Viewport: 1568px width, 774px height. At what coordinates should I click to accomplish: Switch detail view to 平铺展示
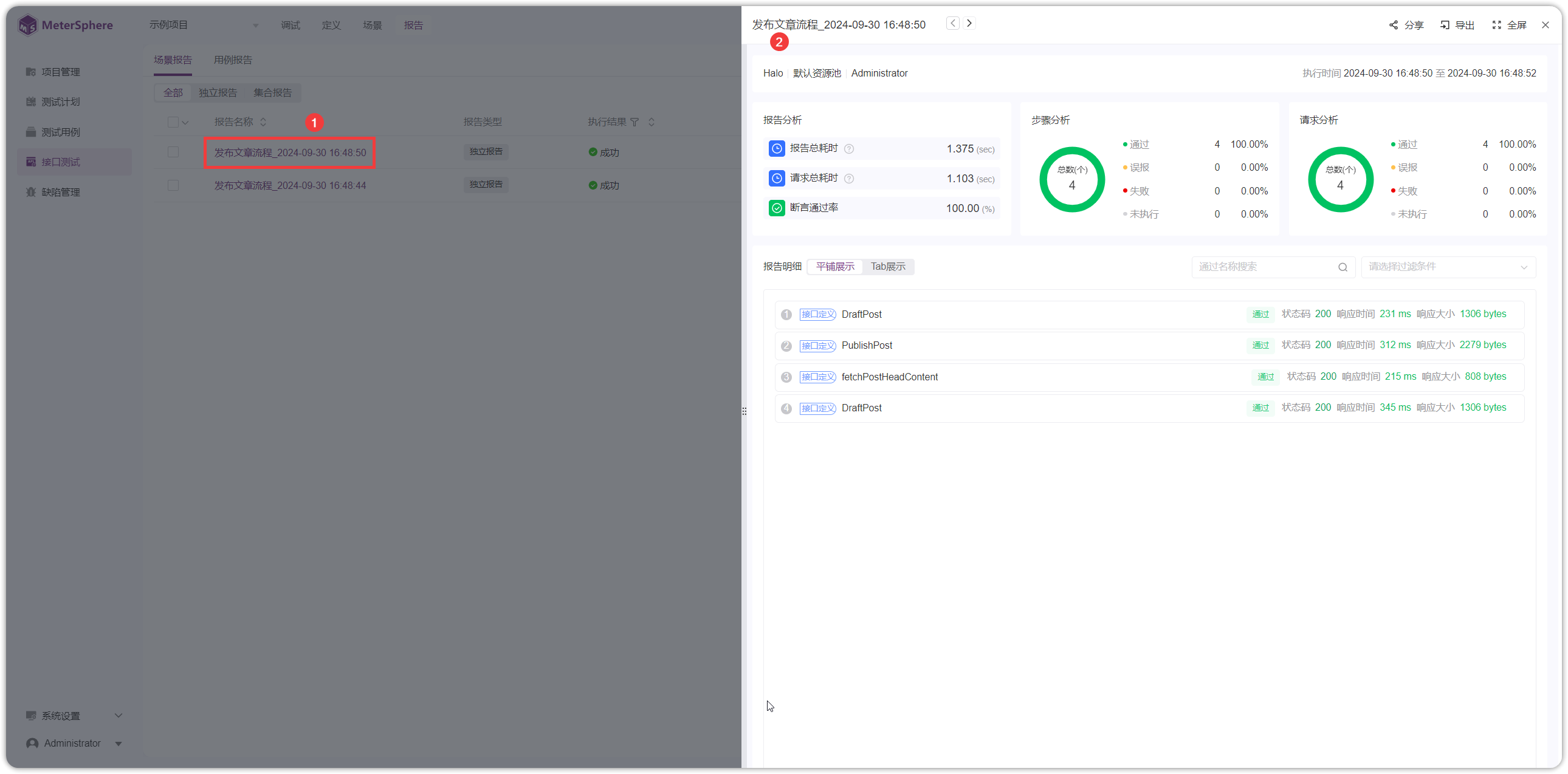[835, 267]
